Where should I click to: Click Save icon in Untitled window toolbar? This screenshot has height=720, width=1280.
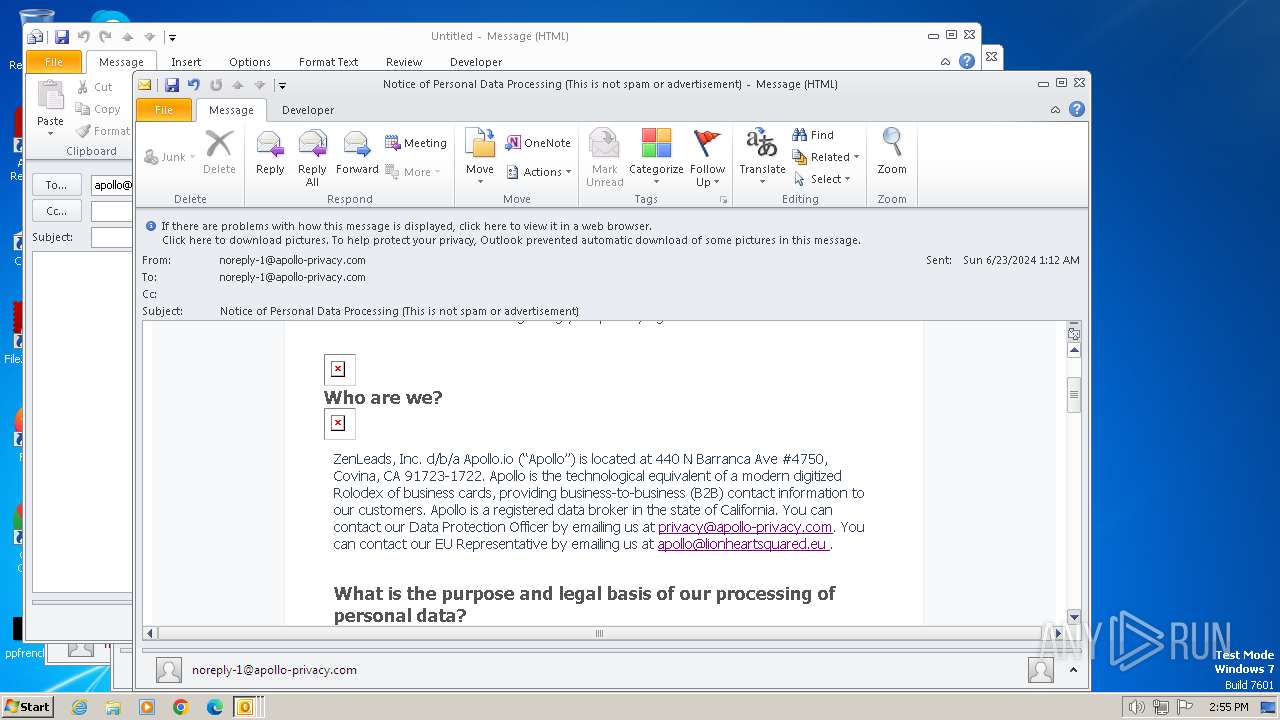(x=62, y=37)
